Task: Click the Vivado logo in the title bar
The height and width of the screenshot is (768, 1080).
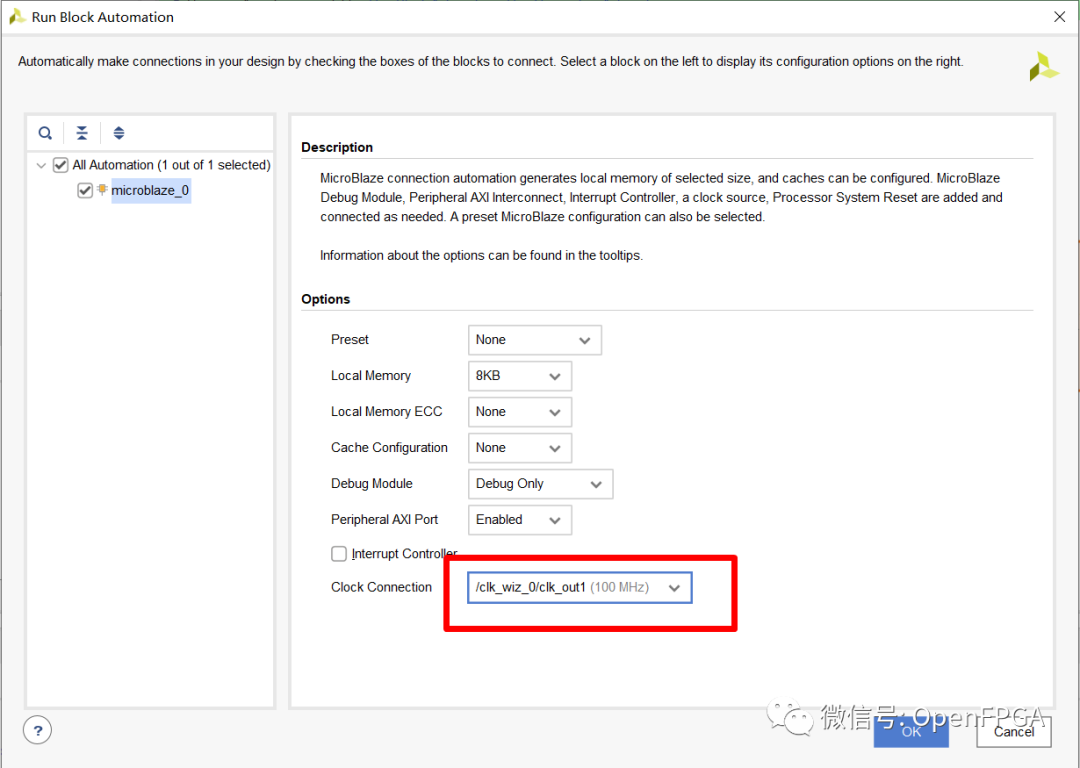Action: coord(17,17)
